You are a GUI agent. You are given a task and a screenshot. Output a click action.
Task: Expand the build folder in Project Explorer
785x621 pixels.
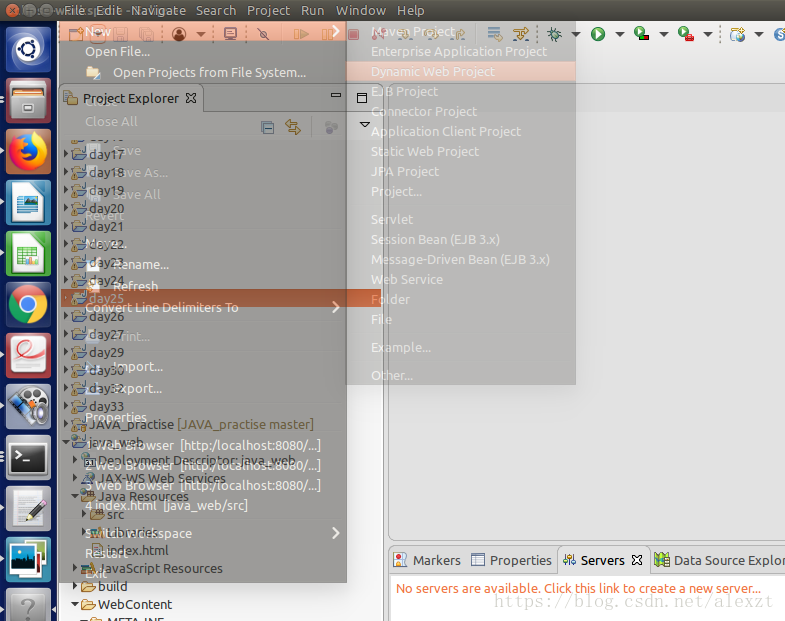pos(75,586)
